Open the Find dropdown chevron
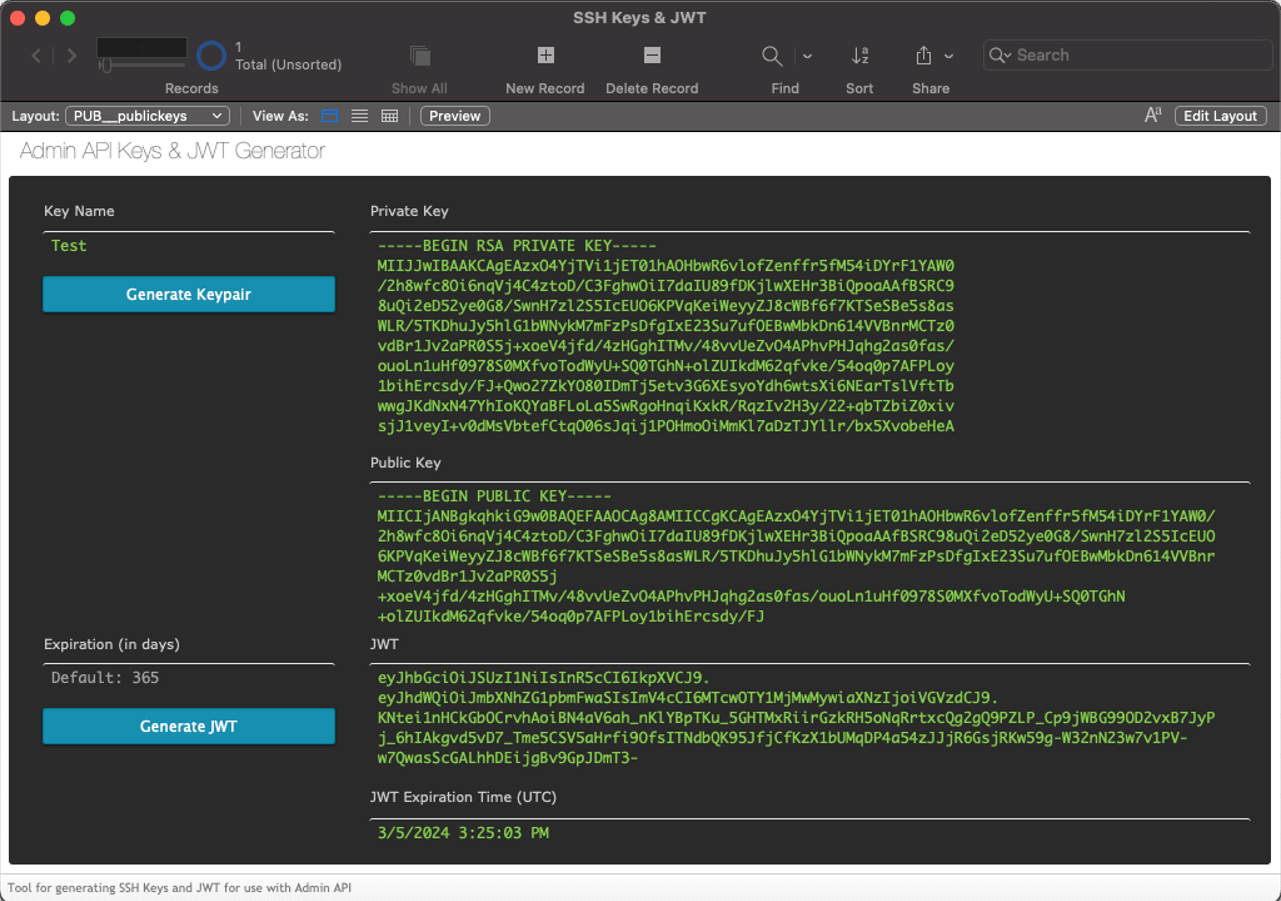Viewport: 1281px width, 901px height. pyautogui.click(x=807, y=57)
